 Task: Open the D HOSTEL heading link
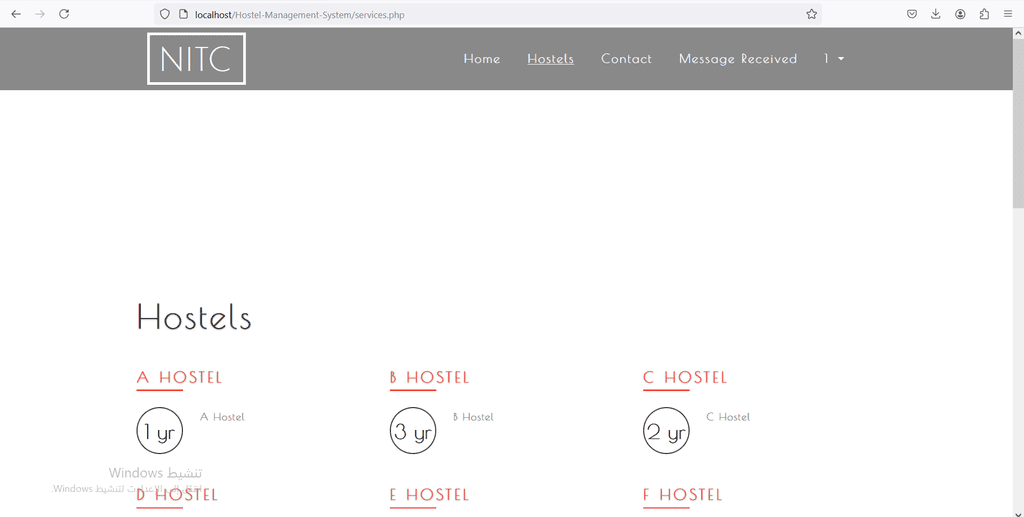(177, 495)
